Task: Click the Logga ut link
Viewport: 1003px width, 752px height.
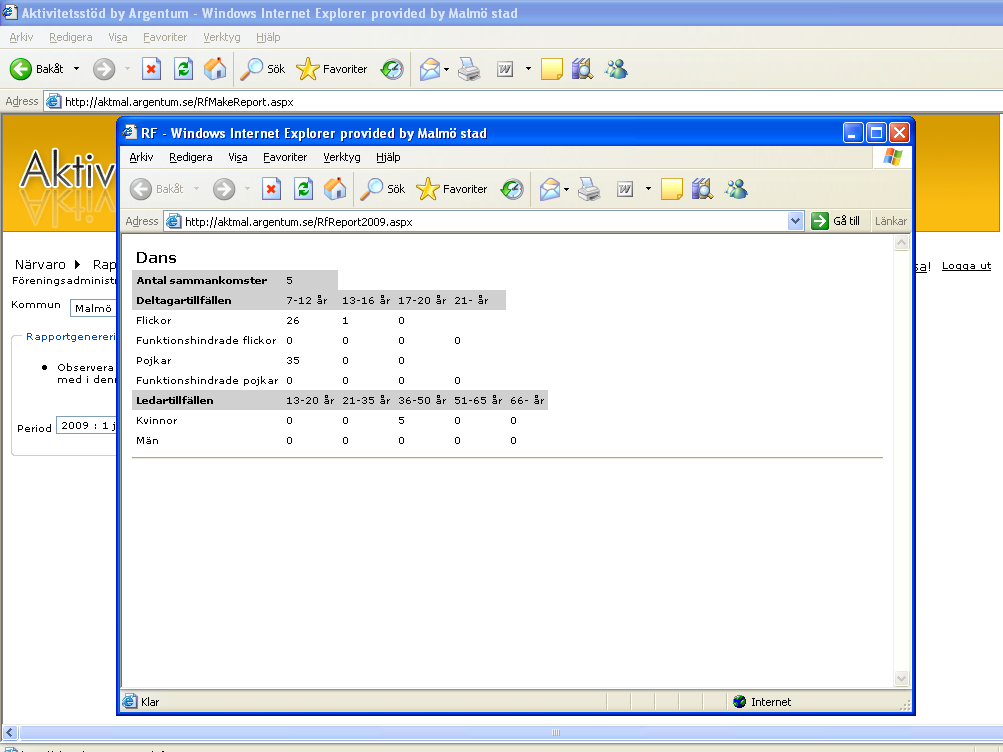Action: [966, 266]
